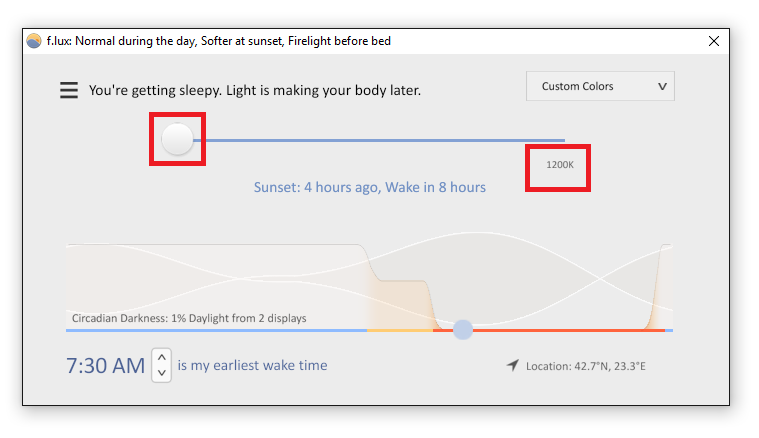Open the Custom Colors dropdown

point(600,86)
